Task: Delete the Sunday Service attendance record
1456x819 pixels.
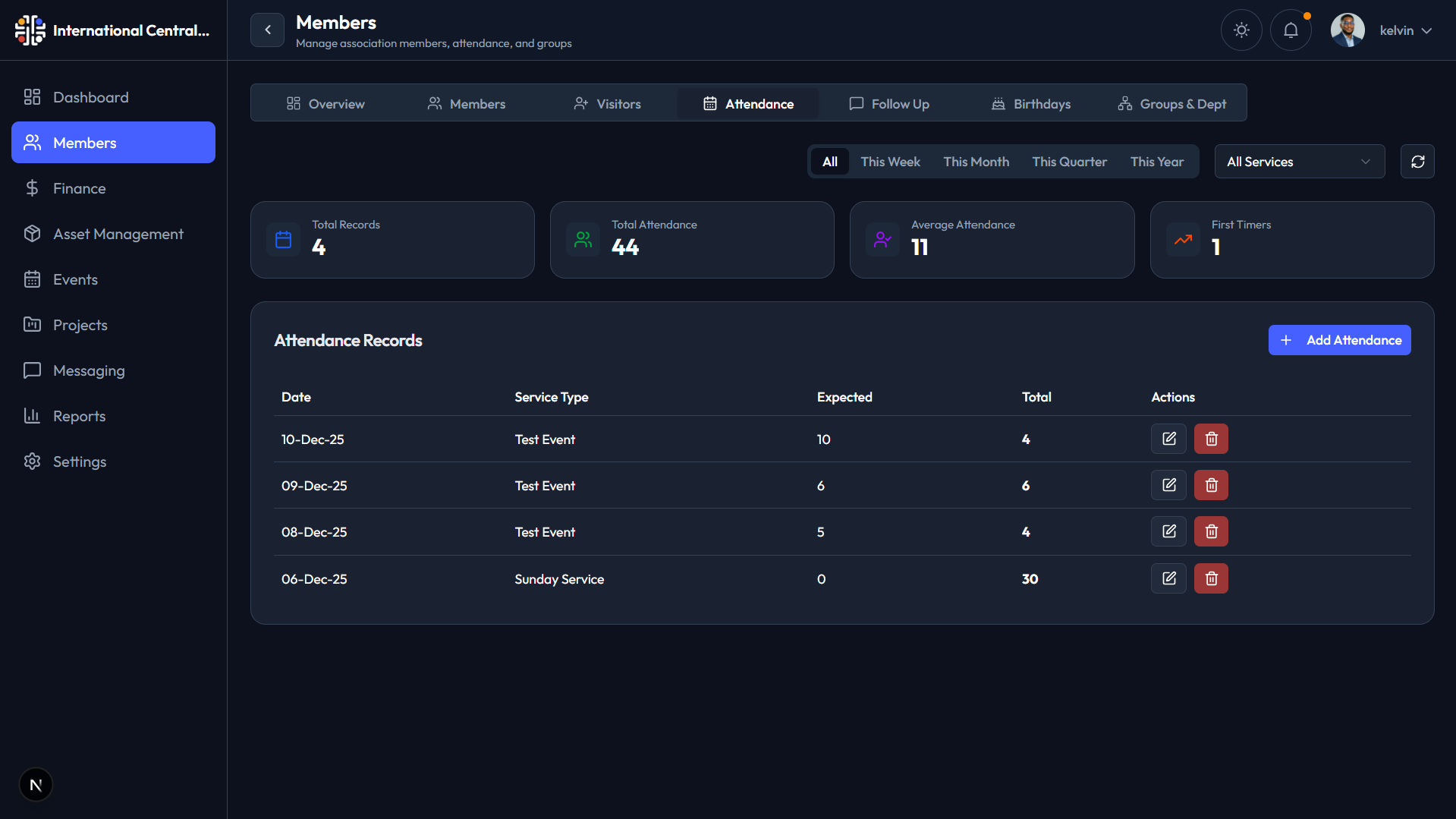Action: pos(1210,578)
